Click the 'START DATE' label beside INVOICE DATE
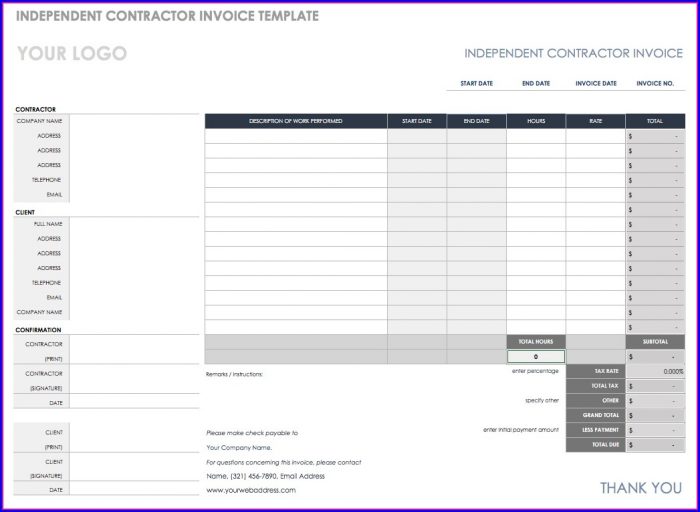This screenshot has width=700, height=512. [476, 83]
